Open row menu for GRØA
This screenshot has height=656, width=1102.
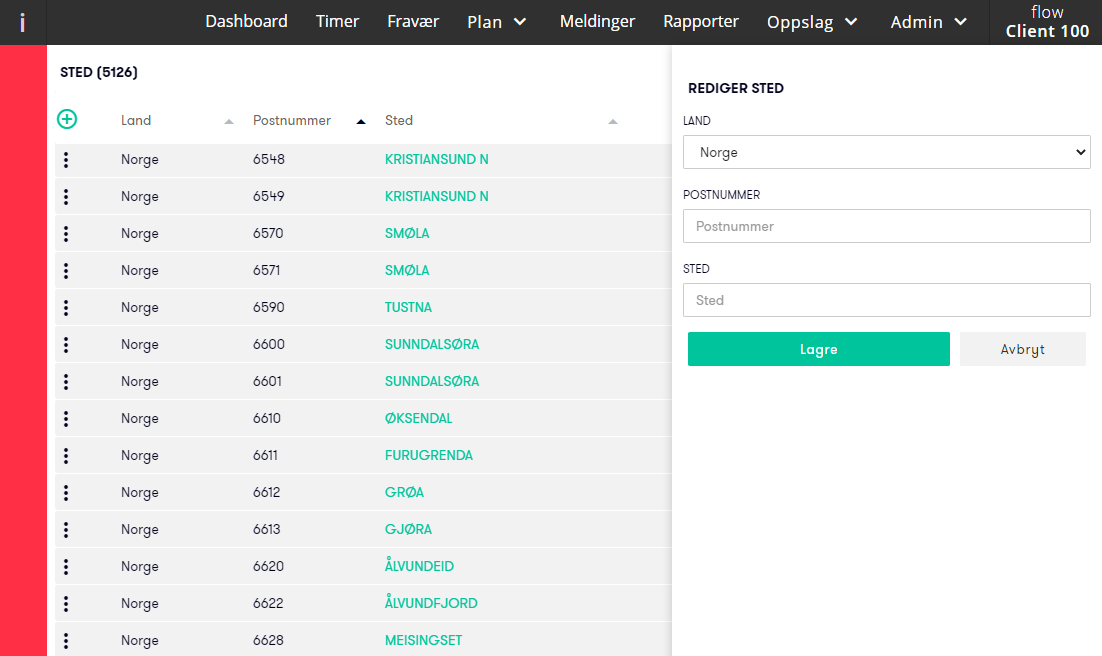click(x=66, y=493)
